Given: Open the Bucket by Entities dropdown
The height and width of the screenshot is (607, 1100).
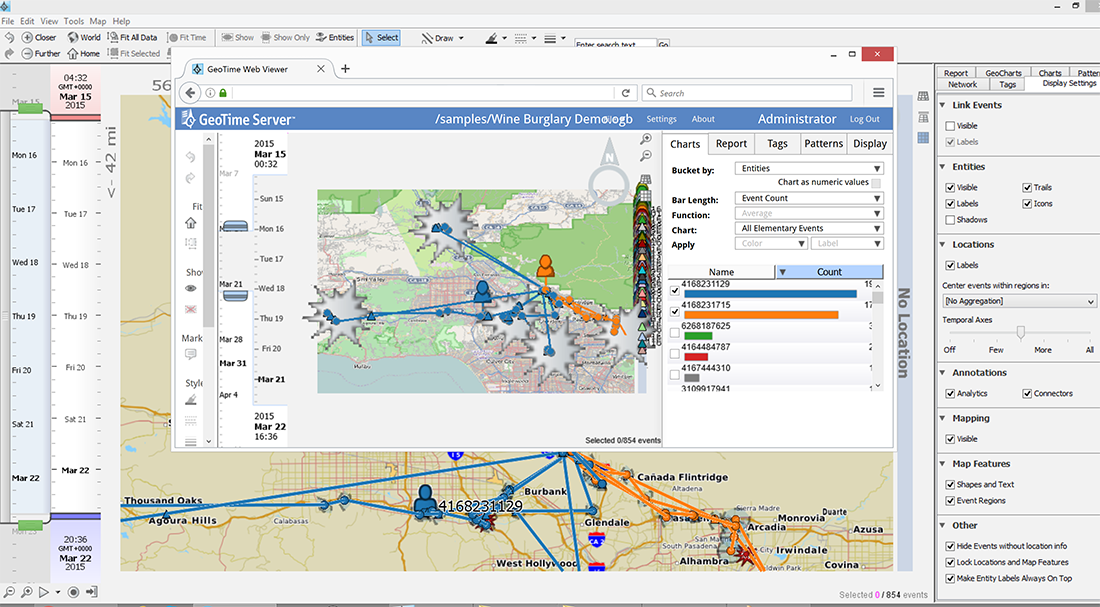Looking at the screenshot, I should (809, 168).
